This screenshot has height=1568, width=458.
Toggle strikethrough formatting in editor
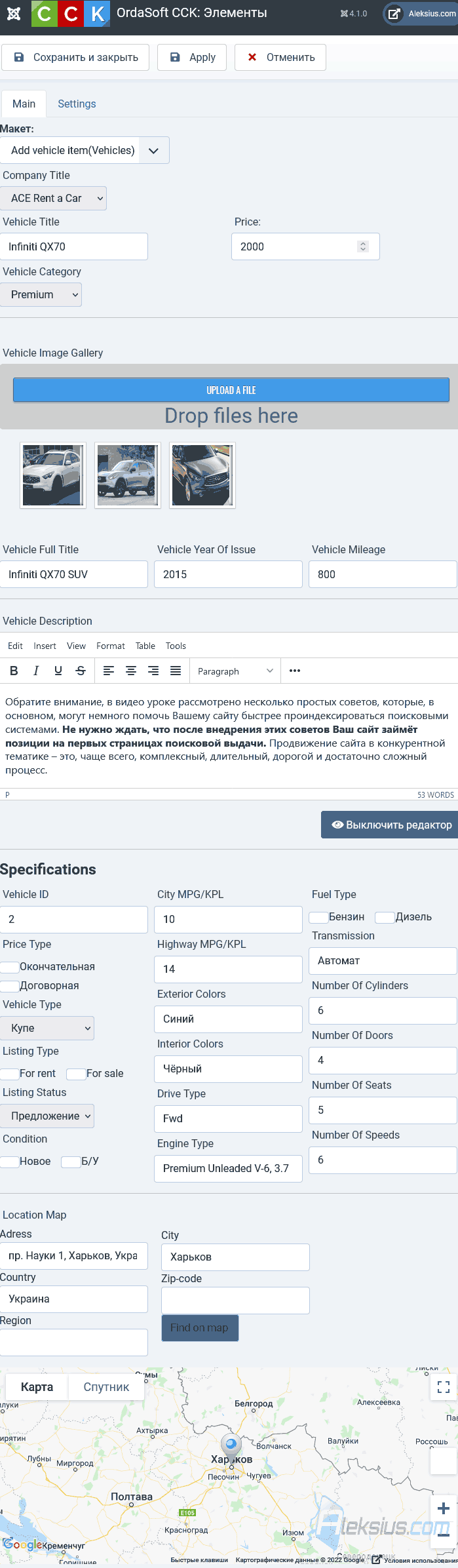tap(81, 671)
